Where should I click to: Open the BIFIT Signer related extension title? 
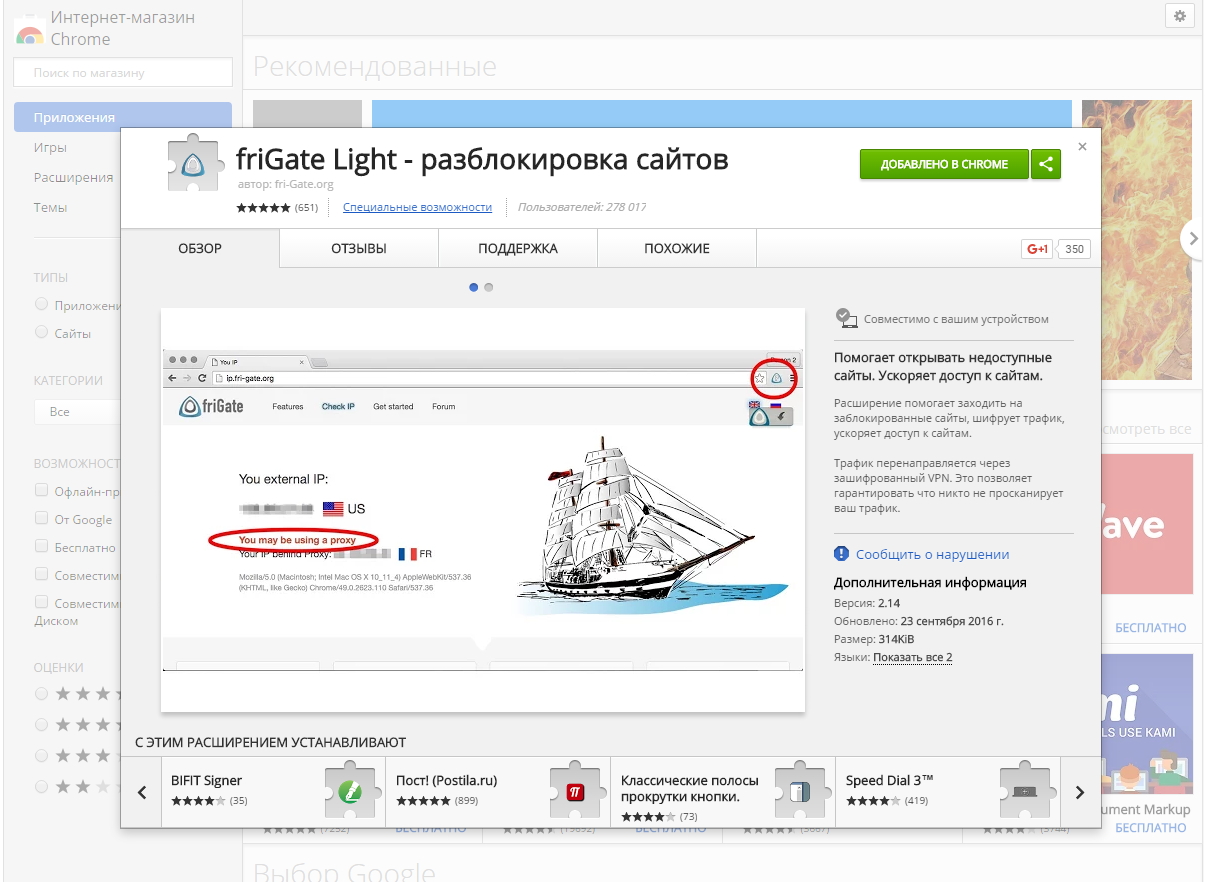coord(206,780)
